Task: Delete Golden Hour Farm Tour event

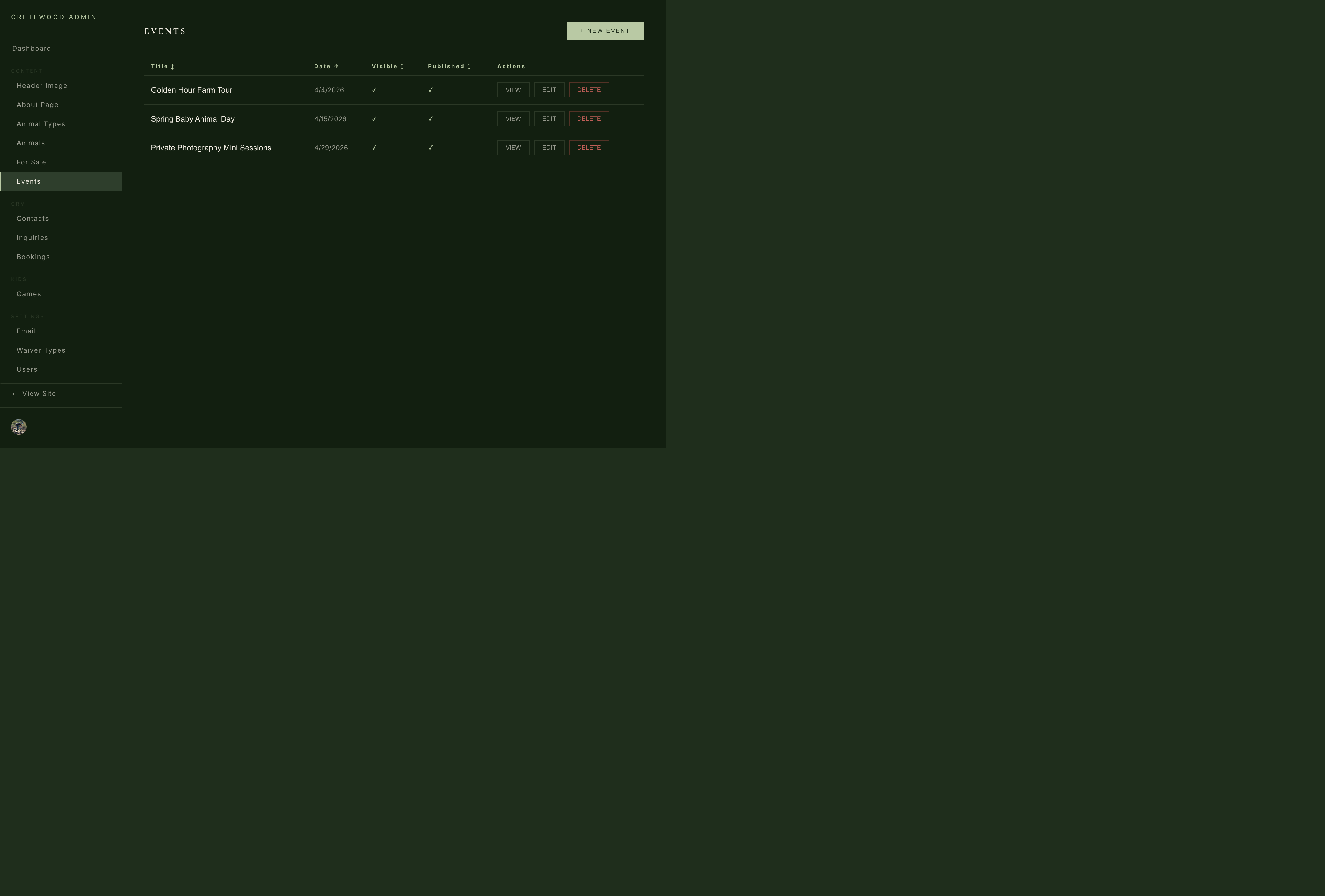Action: tap(588, 90)
